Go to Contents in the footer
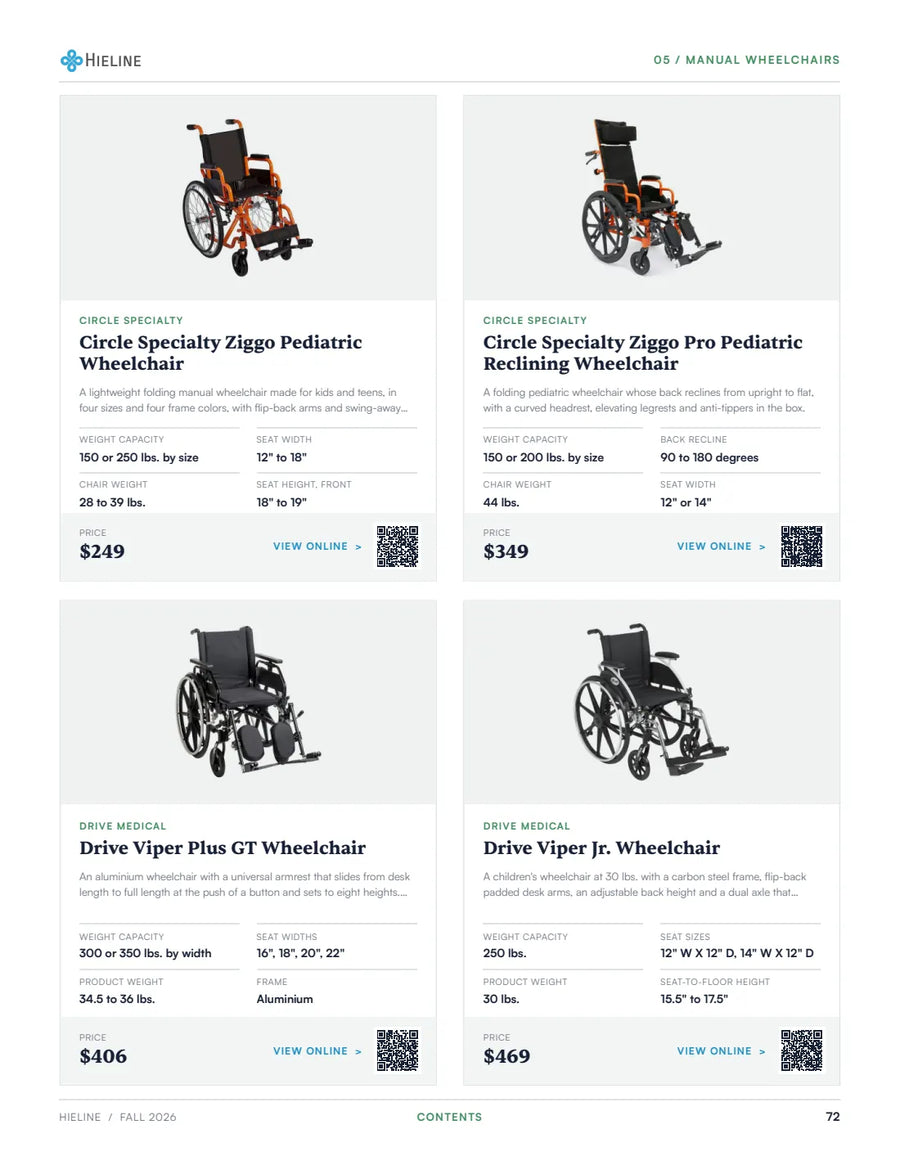 click(x=449, y=1117)
